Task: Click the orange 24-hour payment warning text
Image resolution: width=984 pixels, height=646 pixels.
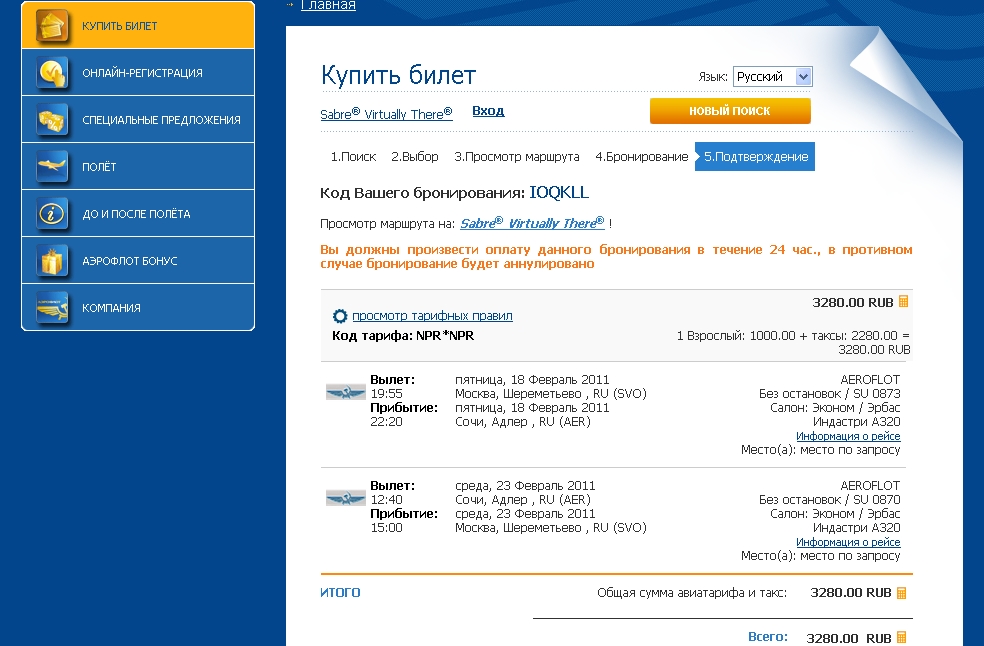Action: 616,257
